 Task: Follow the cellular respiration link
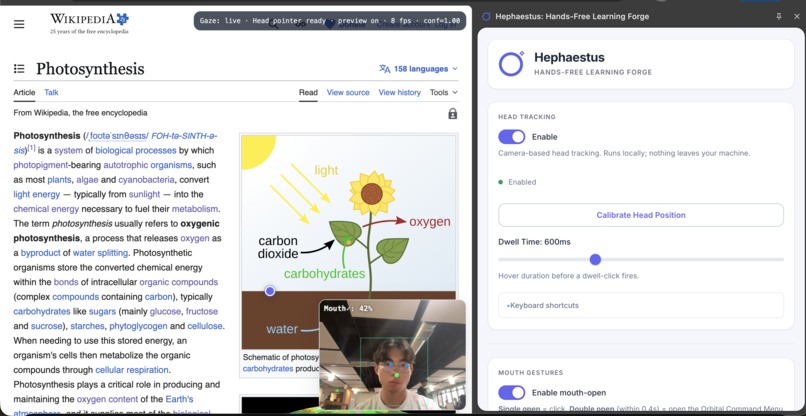pos(132,370)
